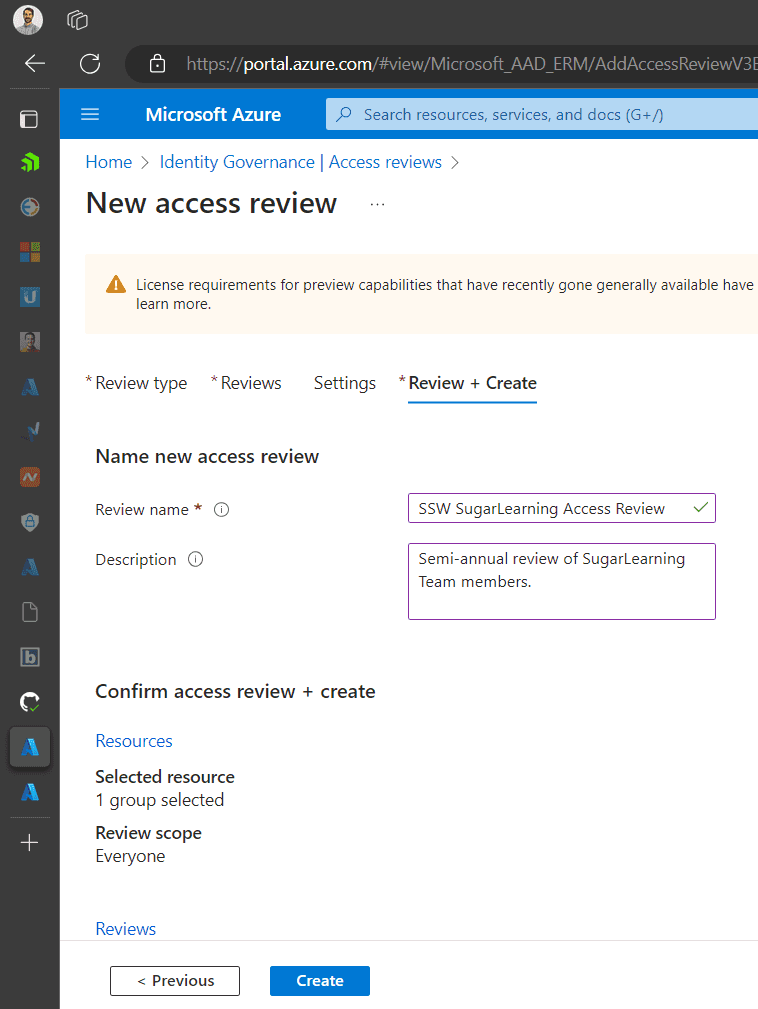Screen dimensions: 758x1009
Task: Click the Previous button
Action: pos(175,981)
